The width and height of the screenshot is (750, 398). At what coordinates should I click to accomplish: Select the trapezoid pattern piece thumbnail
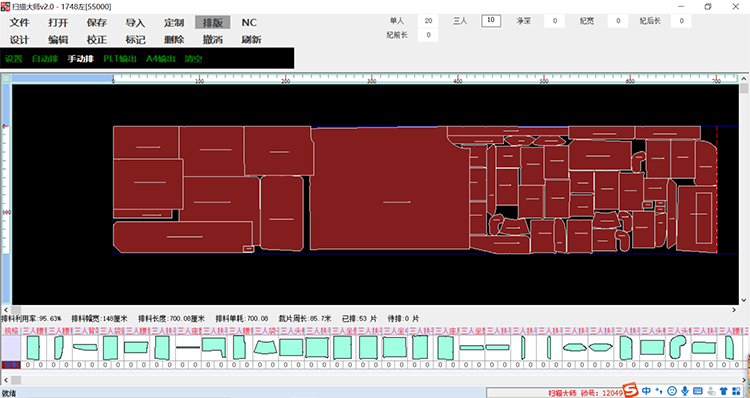[x=265, y=347]
